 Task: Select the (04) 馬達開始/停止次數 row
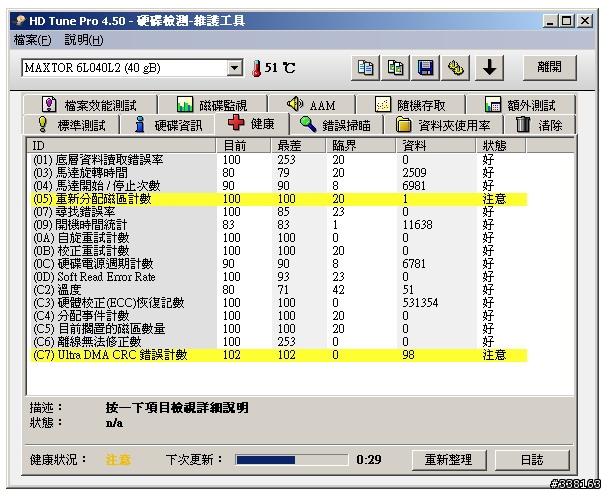coord(279,186)
